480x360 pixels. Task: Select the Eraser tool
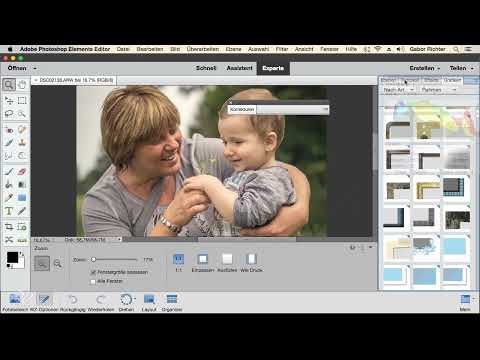coord(22,172)
